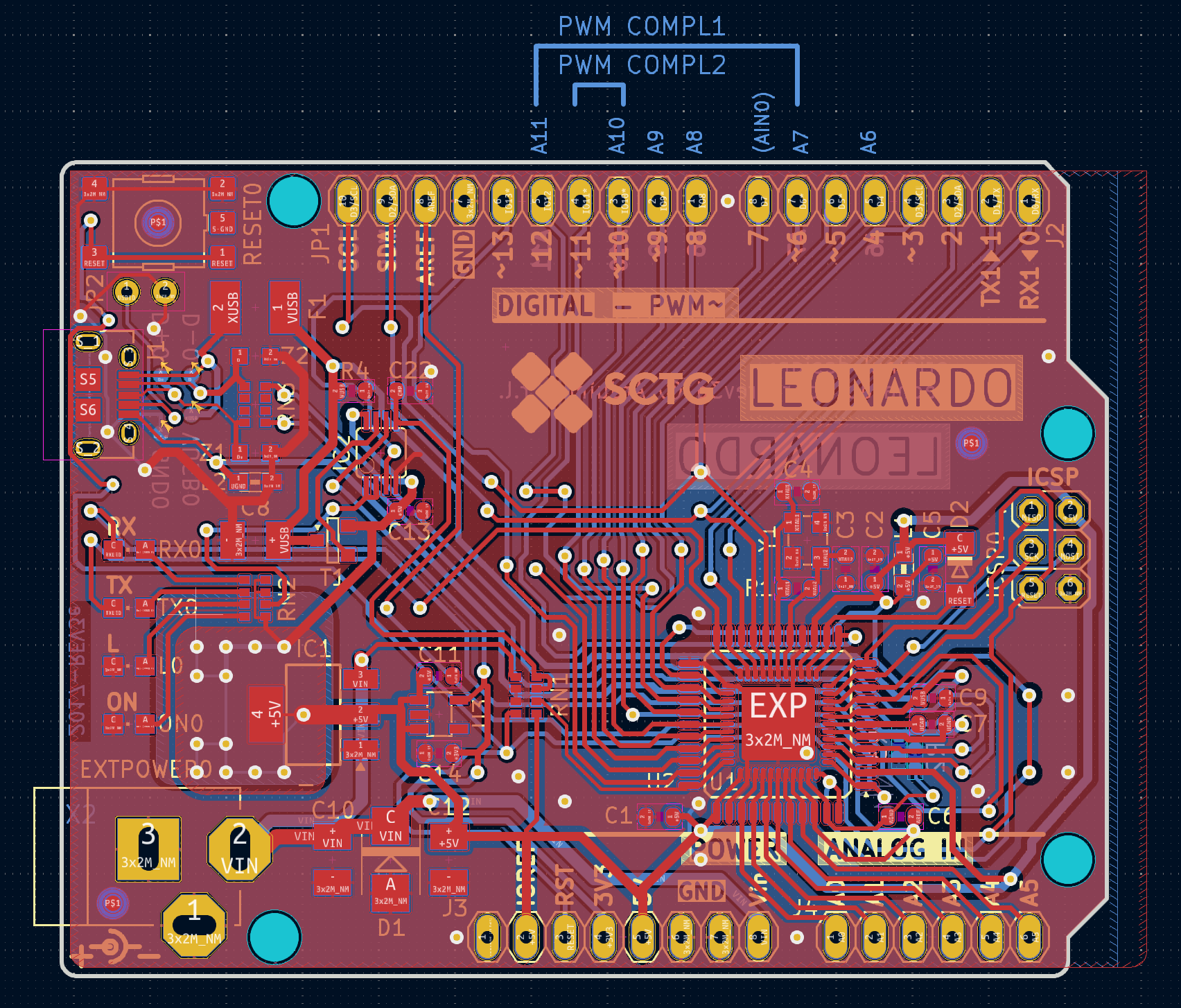Viewport: 1181px width, 1008px height.
Task: Click the RESET0 button label
Action: coord(253,223)
